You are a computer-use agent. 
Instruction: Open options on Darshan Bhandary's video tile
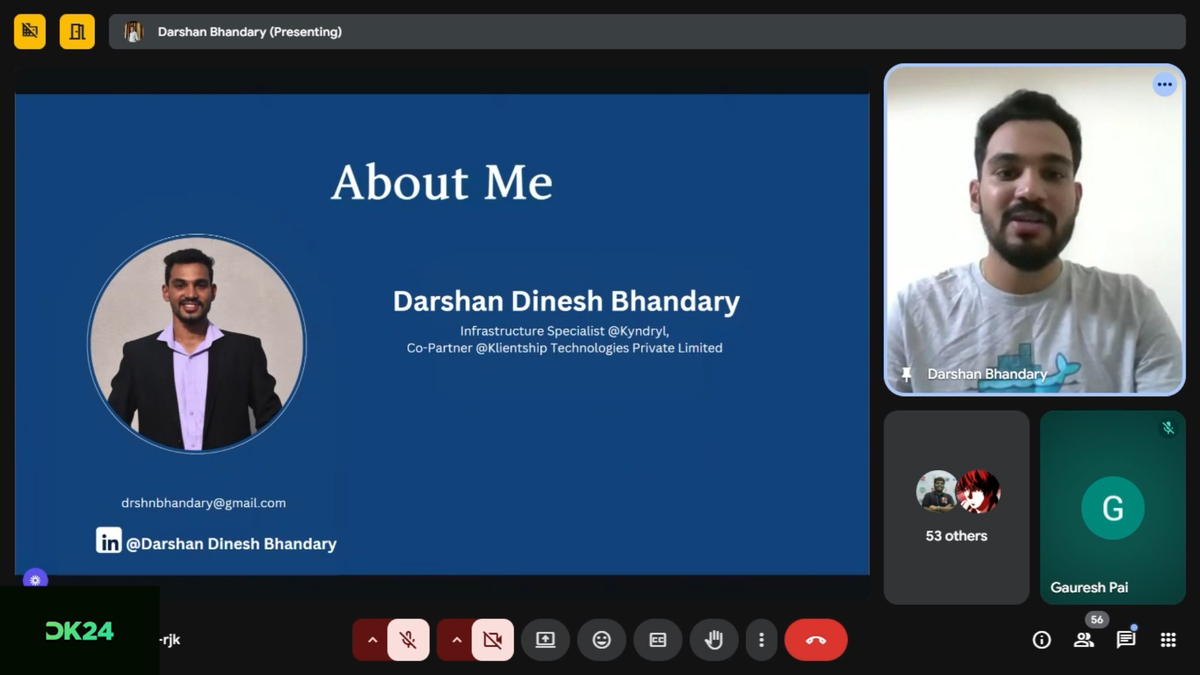coord(1164,85)
